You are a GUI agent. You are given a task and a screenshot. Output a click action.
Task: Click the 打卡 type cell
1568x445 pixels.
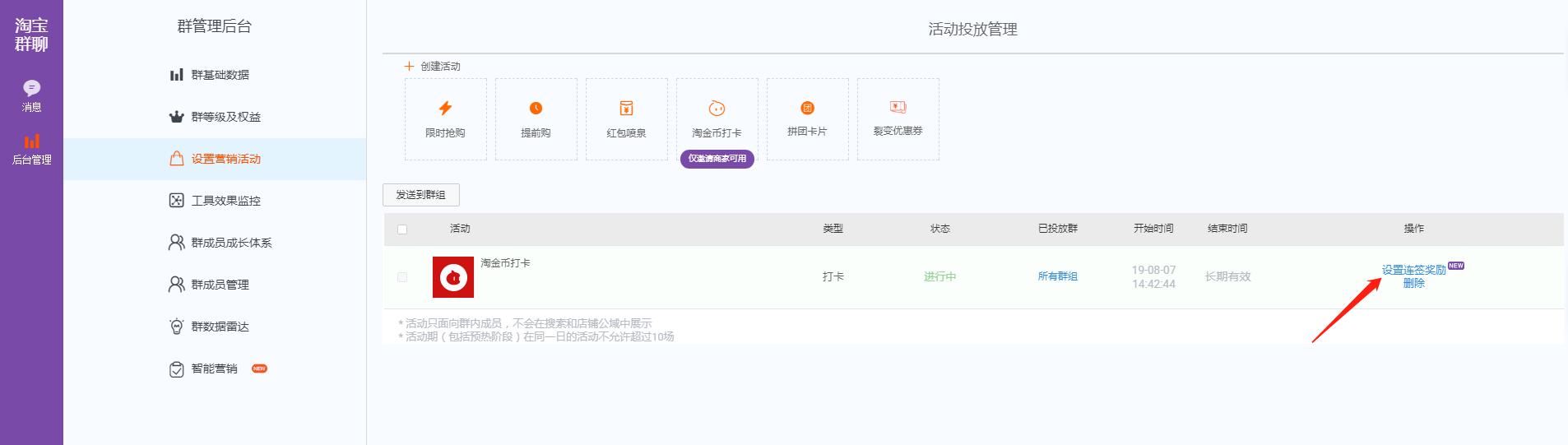tap(833, 276)
